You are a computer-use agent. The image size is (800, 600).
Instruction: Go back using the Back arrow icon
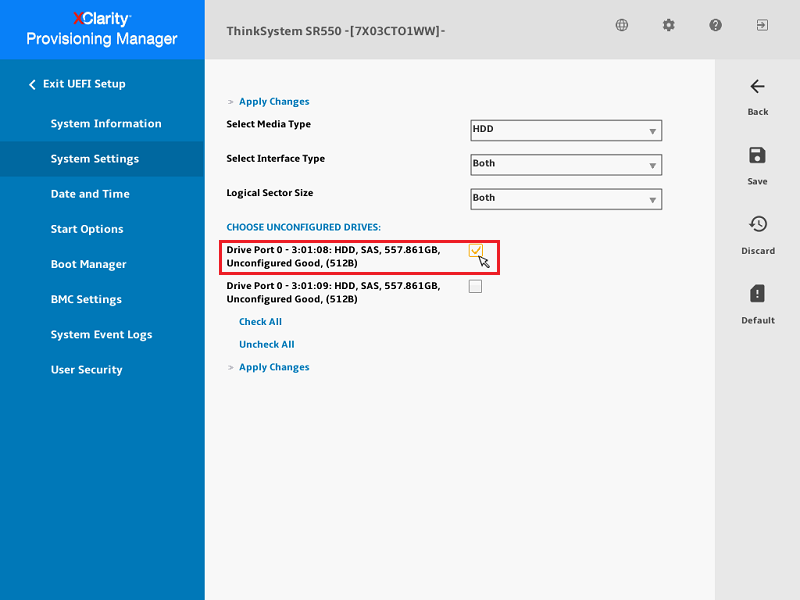tap(757, 87)
